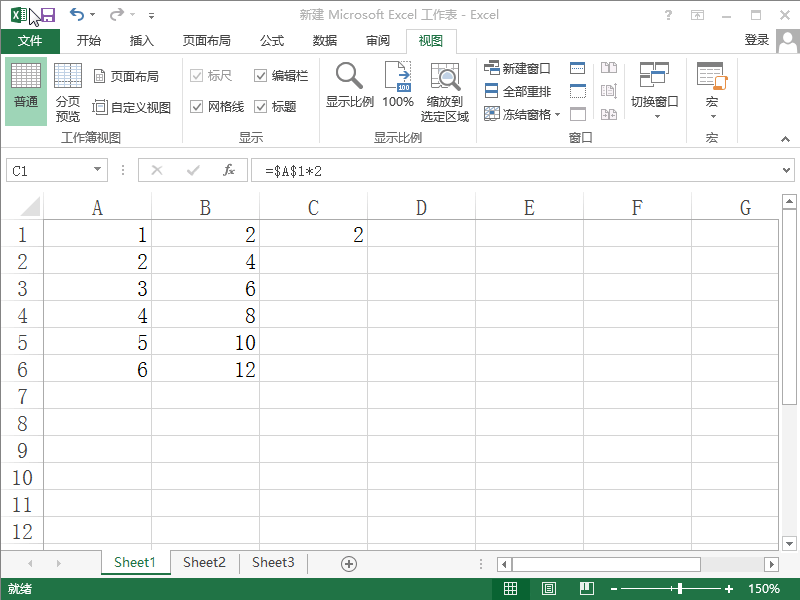Click the Synchronous Scrolling icon
Screen dimensions: 800x600
[609, 91]
